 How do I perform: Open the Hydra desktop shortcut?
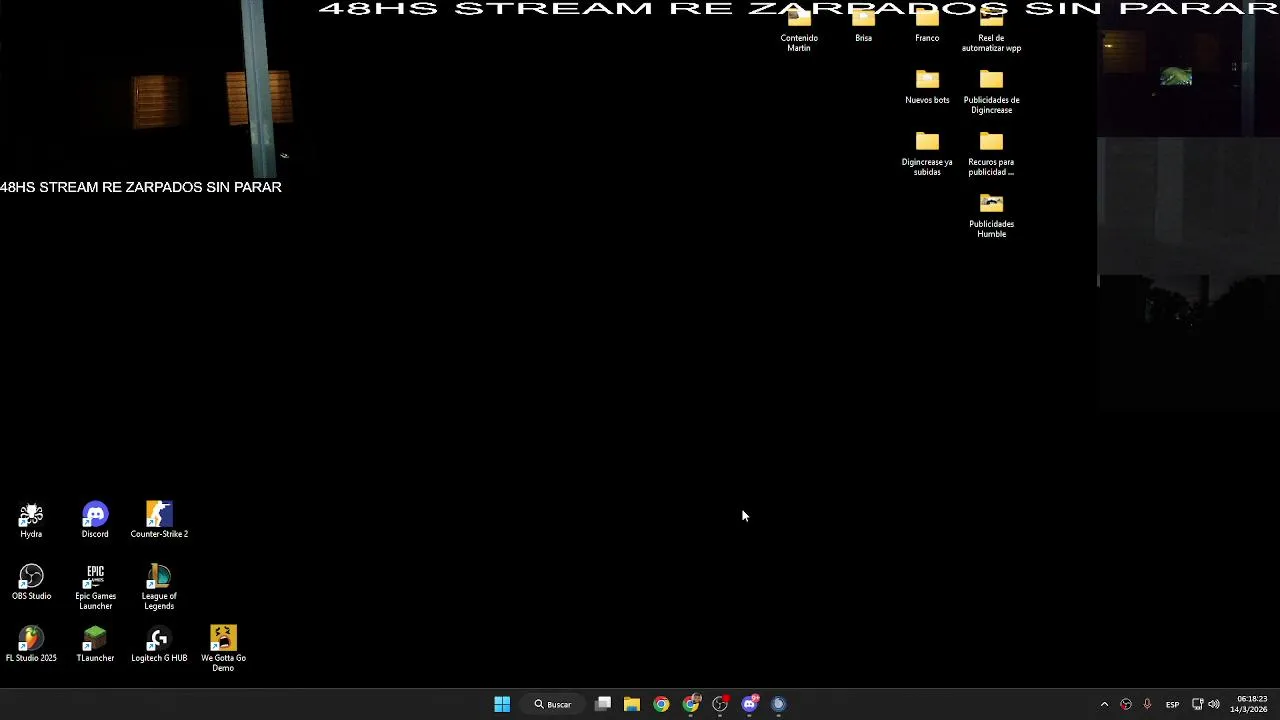31,521
